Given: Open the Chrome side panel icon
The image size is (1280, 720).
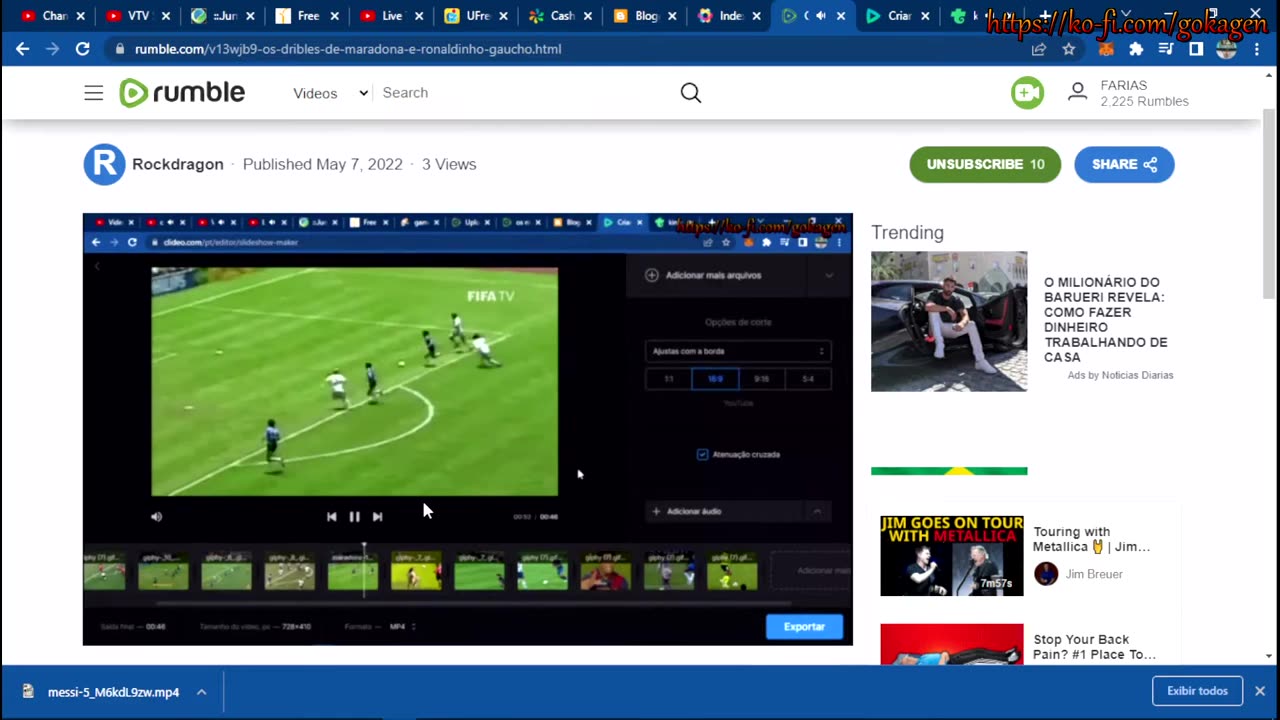Looking at the screenshot, I should (x=1196, y=49).
